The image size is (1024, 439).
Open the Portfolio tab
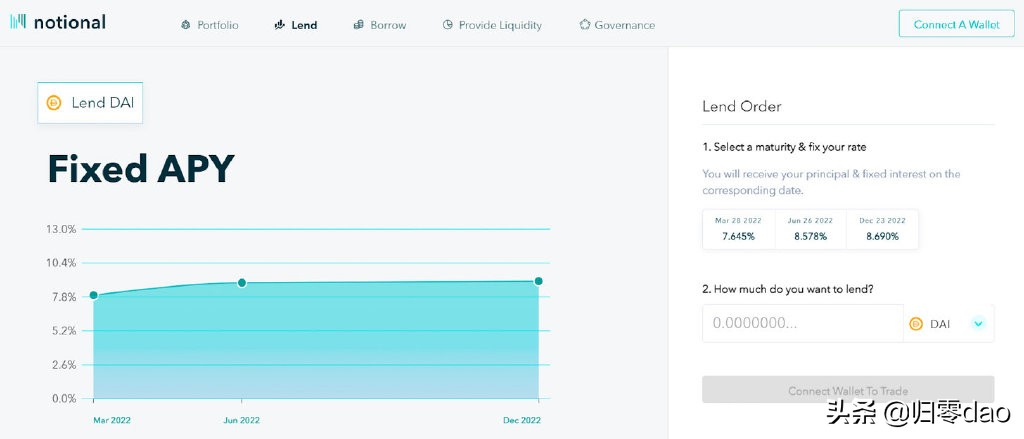point(210,25)
